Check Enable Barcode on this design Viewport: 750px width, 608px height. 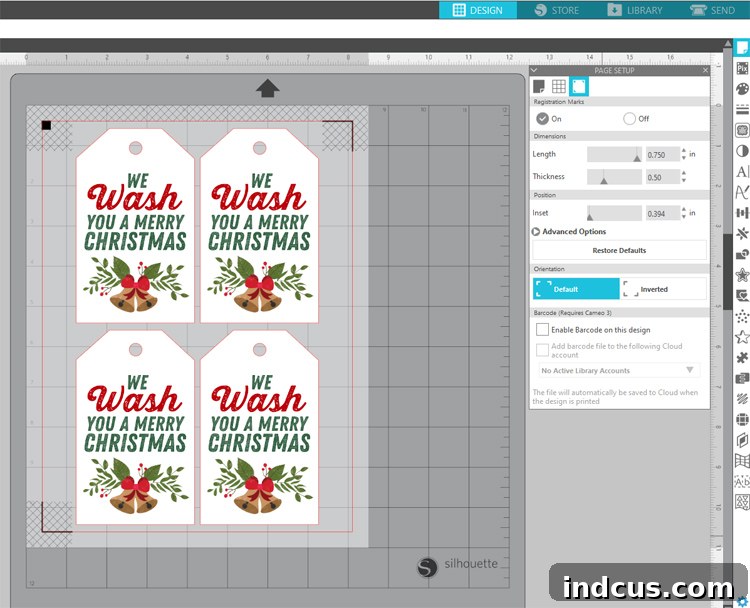[x=542, y=330]
